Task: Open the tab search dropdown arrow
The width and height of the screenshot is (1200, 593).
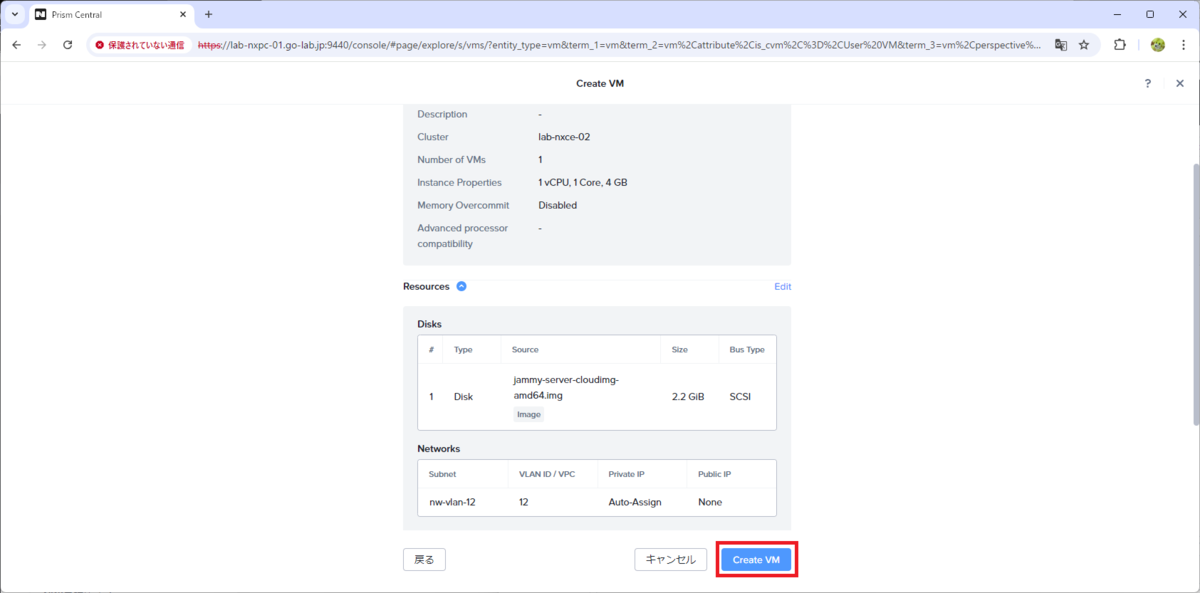Action: point(15,14)
